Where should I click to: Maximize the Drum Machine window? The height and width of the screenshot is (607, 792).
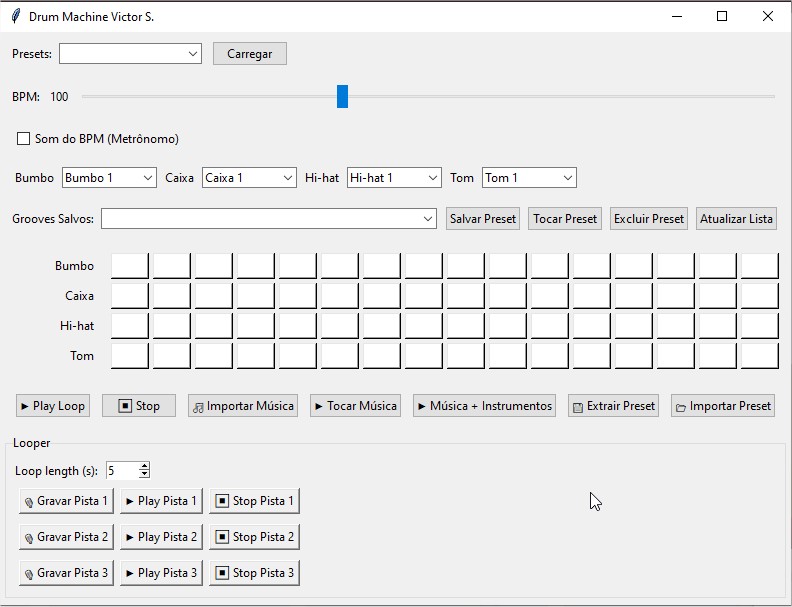722,16
